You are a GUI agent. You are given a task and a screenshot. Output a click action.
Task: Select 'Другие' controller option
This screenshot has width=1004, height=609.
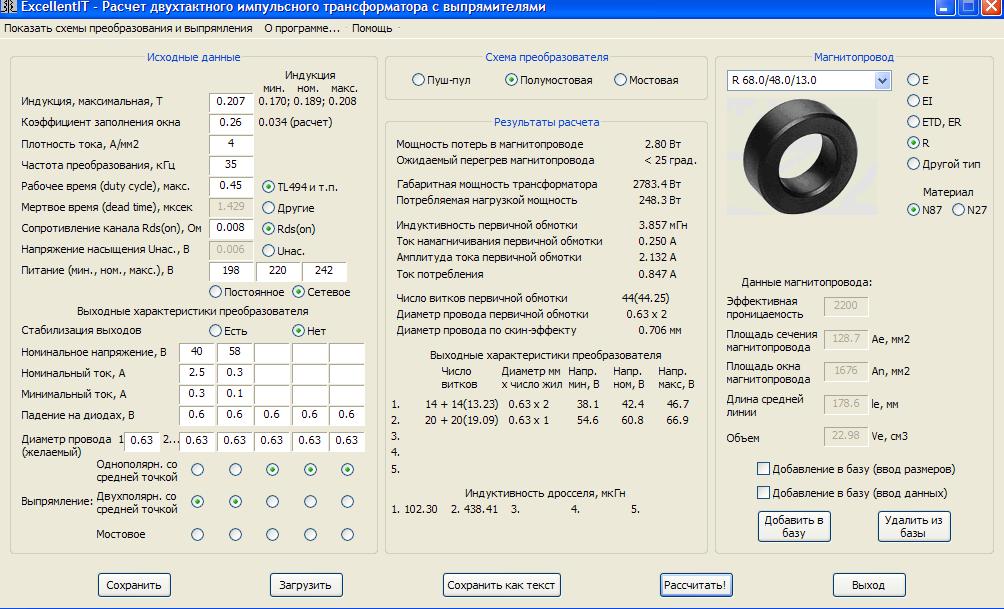[268, 207]
